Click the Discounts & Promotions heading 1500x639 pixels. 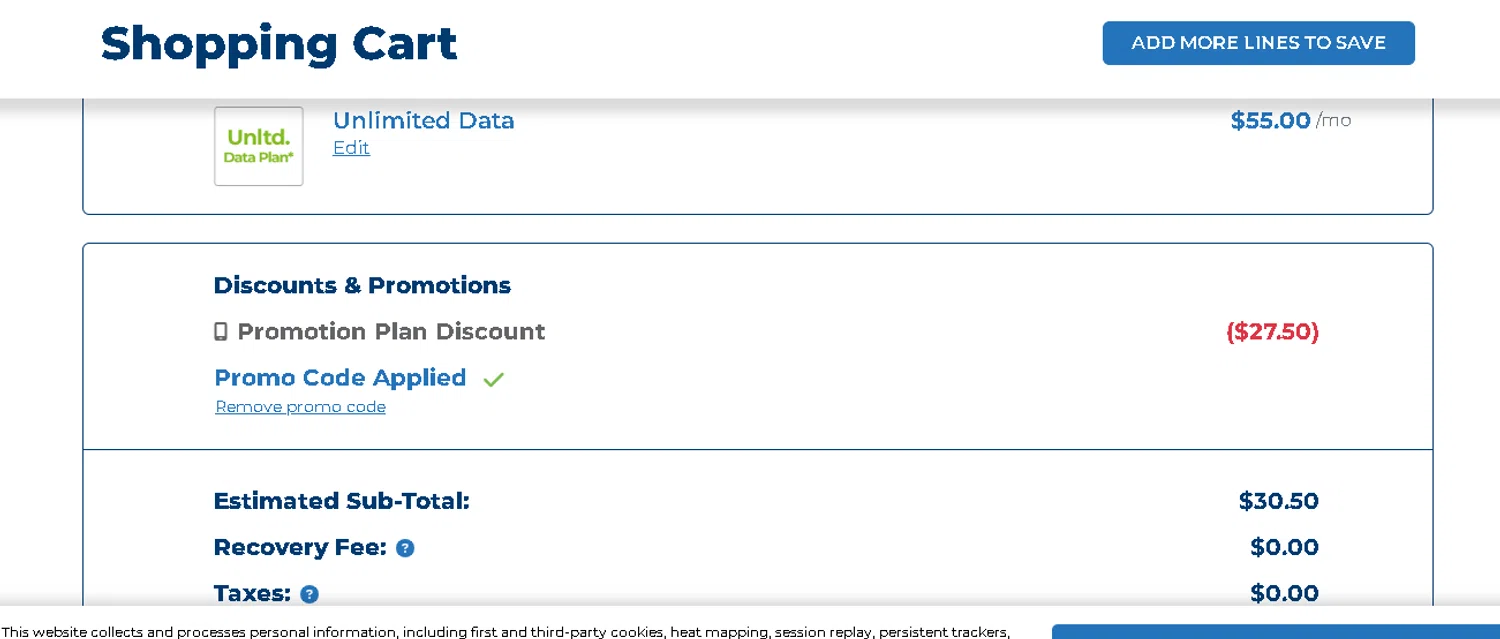[362, 285]
